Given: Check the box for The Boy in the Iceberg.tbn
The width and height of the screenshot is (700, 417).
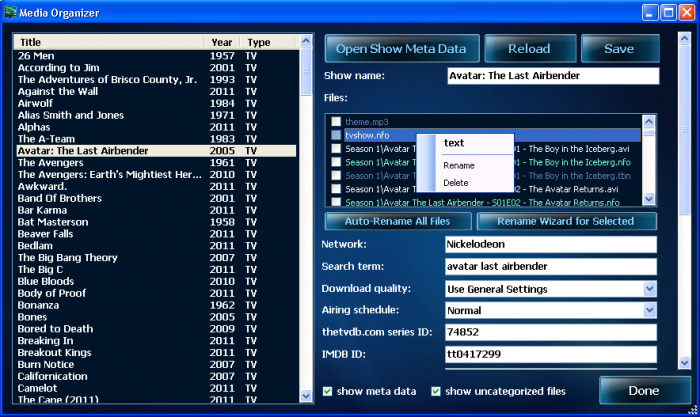Looking at the screenshot, I should [336, 175].
